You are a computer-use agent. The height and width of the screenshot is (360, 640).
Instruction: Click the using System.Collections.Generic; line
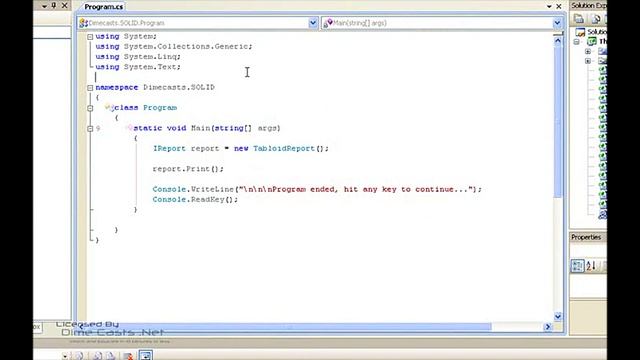point(174,47)
